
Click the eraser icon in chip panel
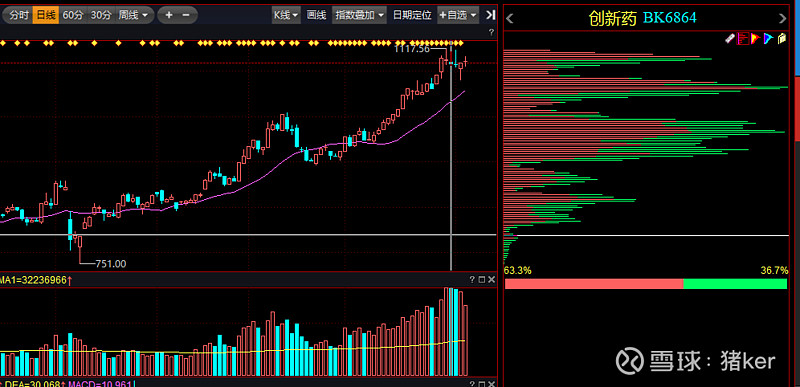[x=730, y=39]
